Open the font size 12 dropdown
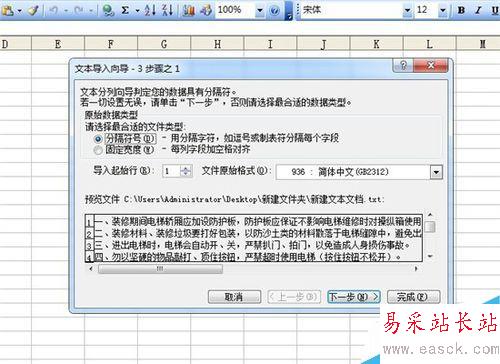This screenshot has width=500, height=364. (443, 11)
